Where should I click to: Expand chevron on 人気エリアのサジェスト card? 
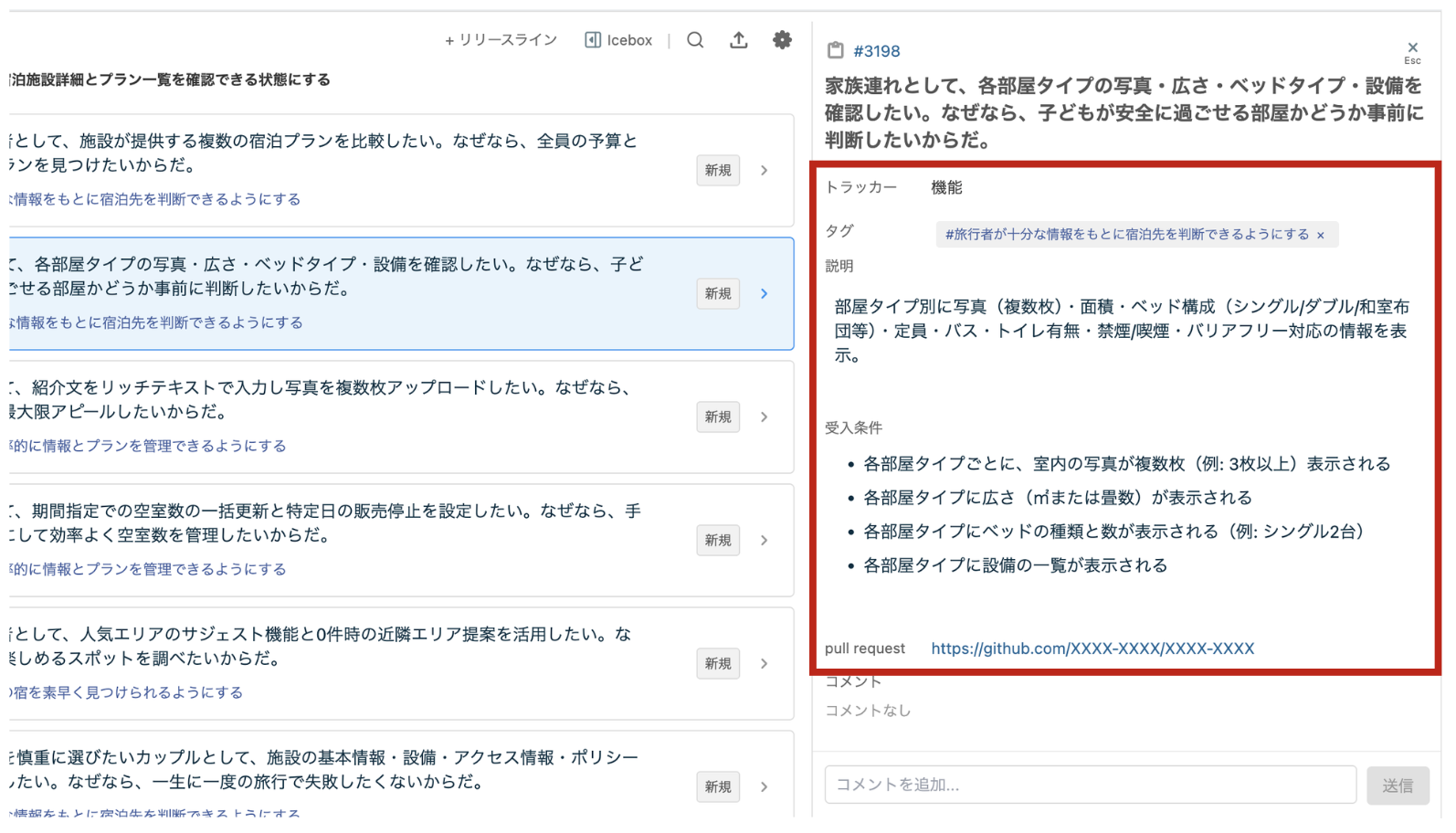[x=765, y=664]
